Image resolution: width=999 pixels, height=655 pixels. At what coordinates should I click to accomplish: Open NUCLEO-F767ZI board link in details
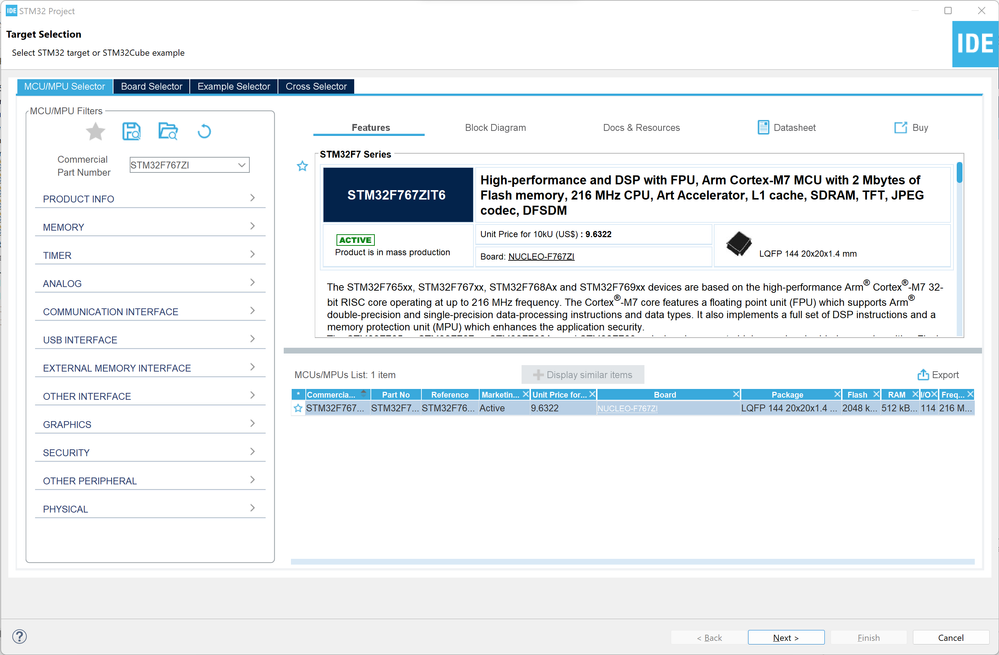tap(541, 256)
